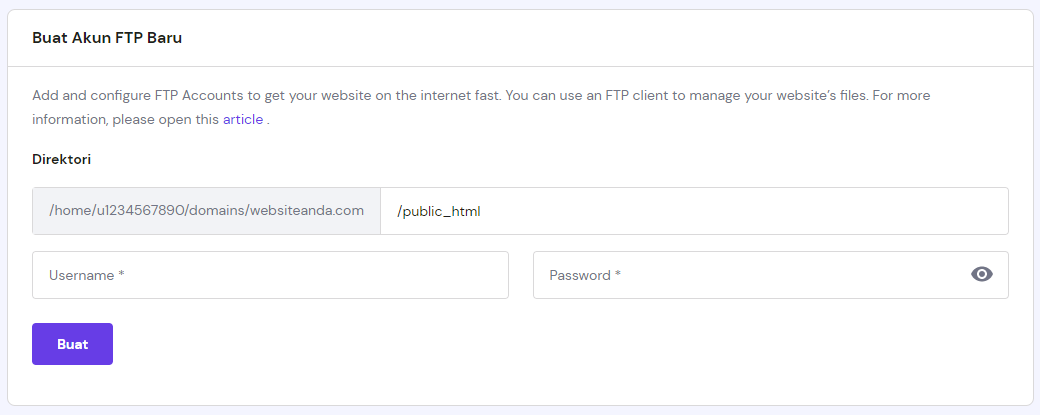Click empty space right of /public_html text

(x=750, y=211)
